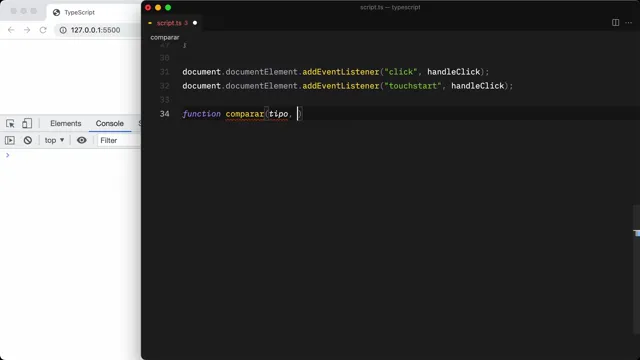Open the Console tab in DevTools
640x360 pixels.
(x=110, y=123)
